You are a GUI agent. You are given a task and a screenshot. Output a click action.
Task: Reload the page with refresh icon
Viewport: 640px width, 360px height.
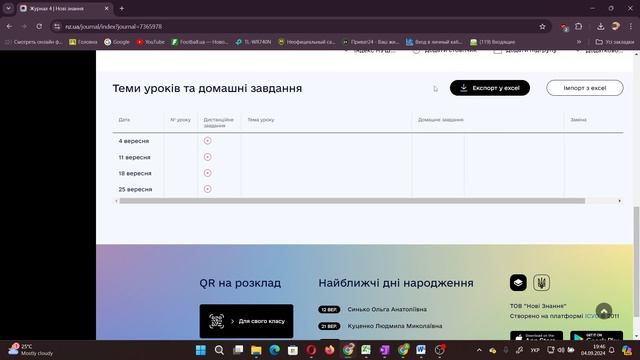point(39,27)
